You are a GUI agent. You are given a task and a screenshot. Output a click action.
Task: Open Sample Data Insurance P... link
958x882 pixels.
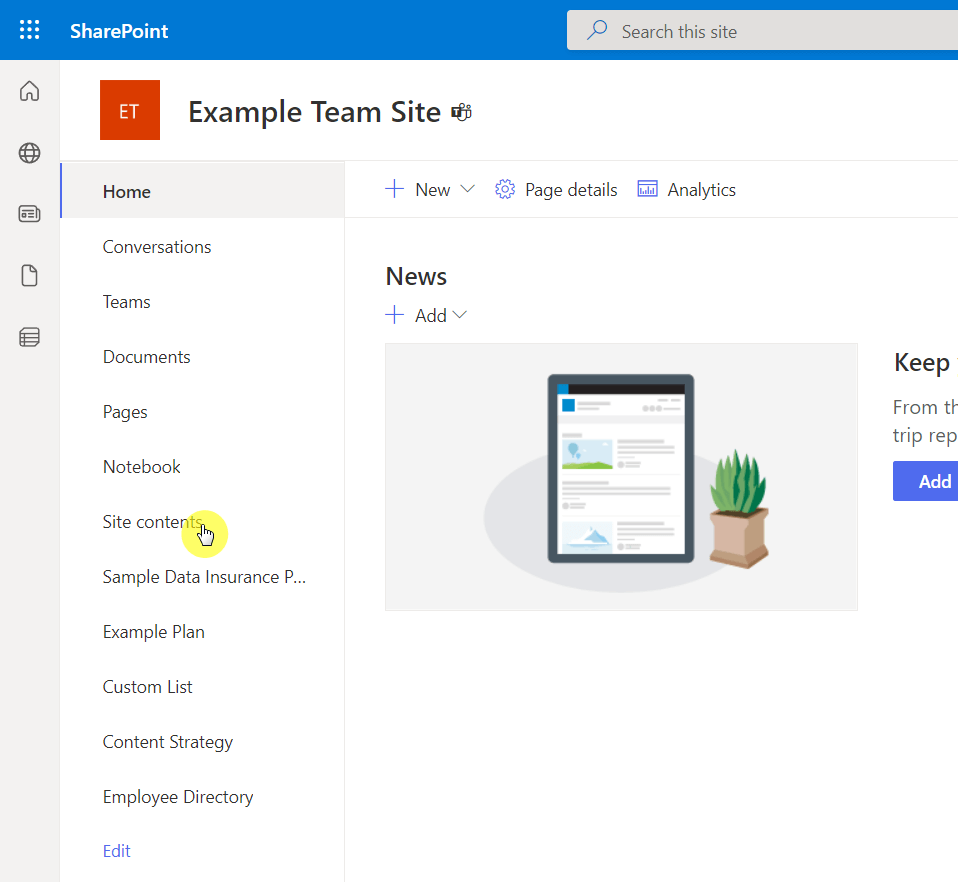pyautogui.click(x=204, y=577)
